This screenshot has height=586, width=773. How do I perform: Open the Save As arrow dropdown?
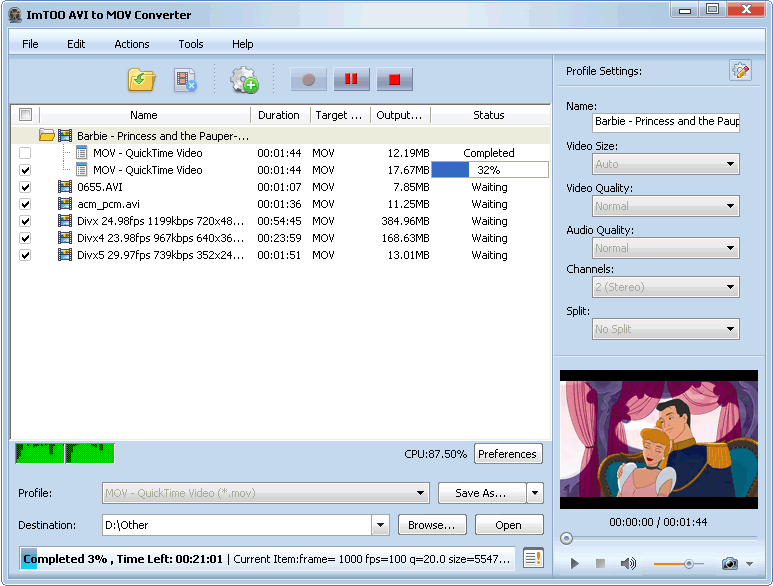[x=535, y=493]
